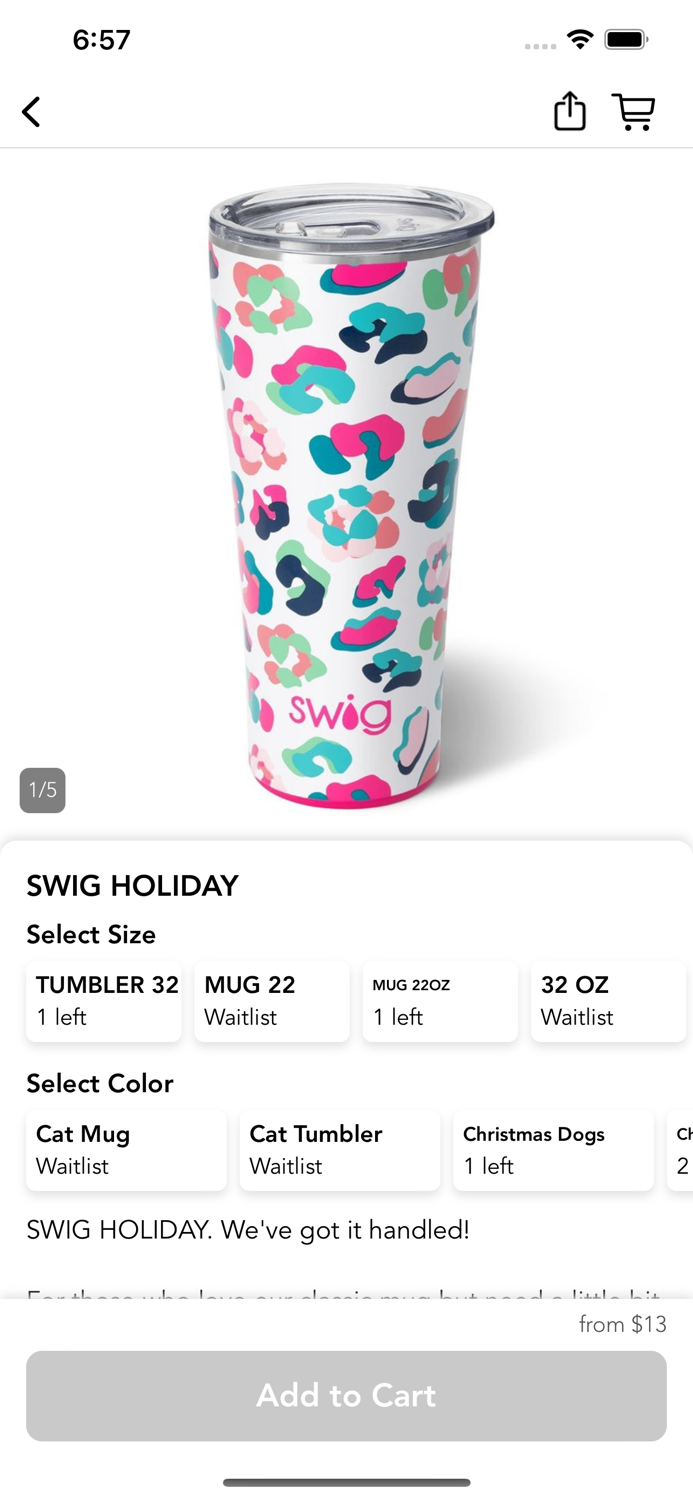The width and height of the screenshot is (693, 1500).
Task: Pick the Cat Mug color option
Action: coord(126,1150)
